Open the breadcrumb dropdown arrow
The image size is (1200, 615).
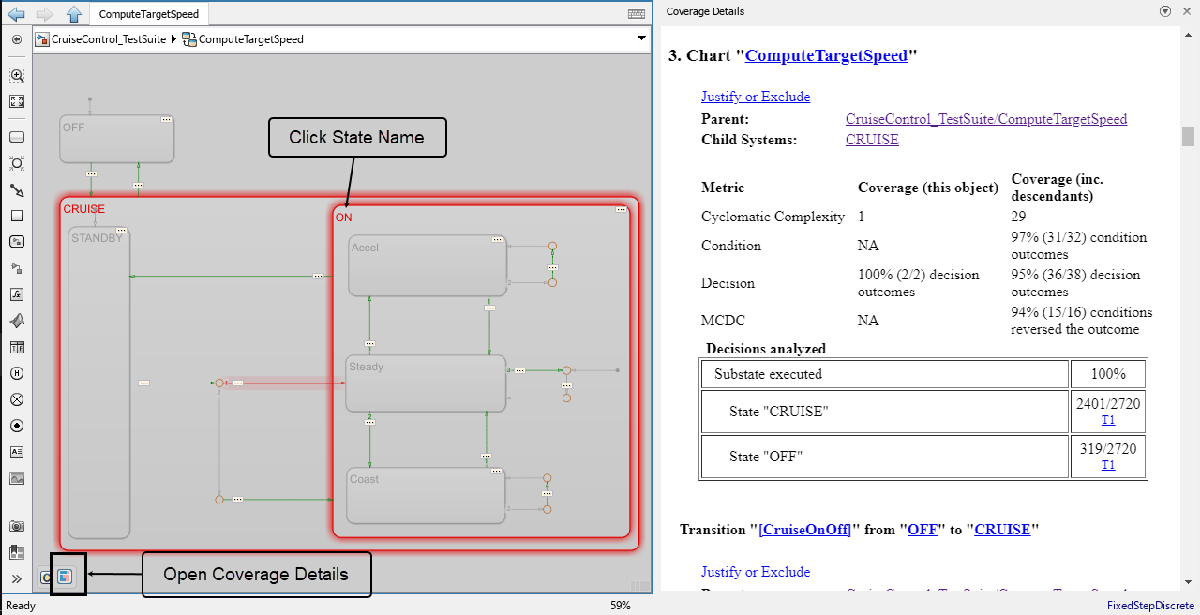coord(642,39)
